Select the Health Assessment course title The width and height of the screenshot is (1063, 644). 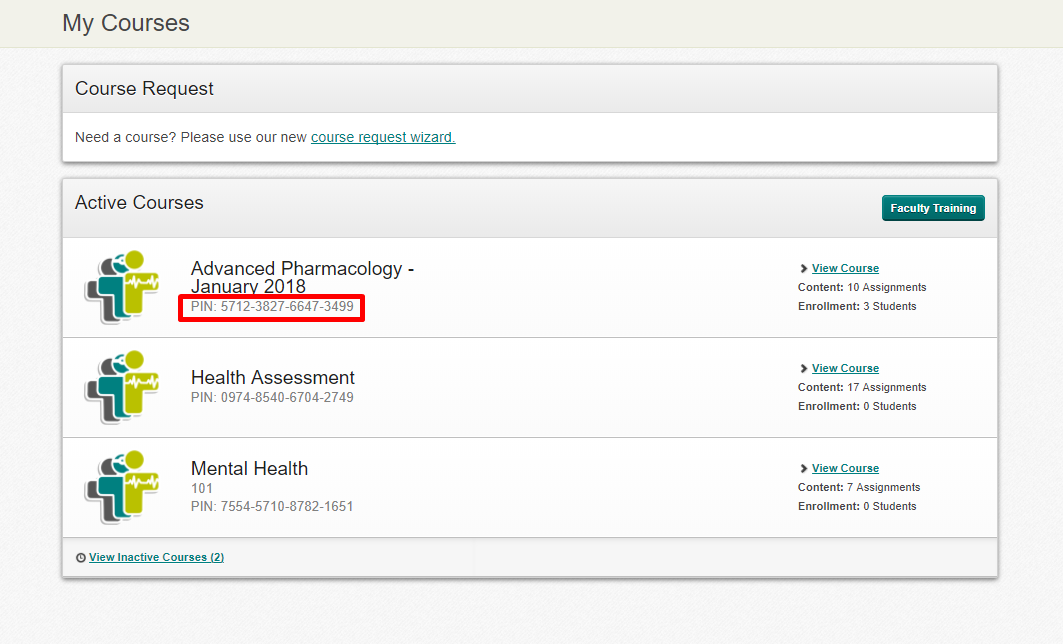click(x=273, y=378)
